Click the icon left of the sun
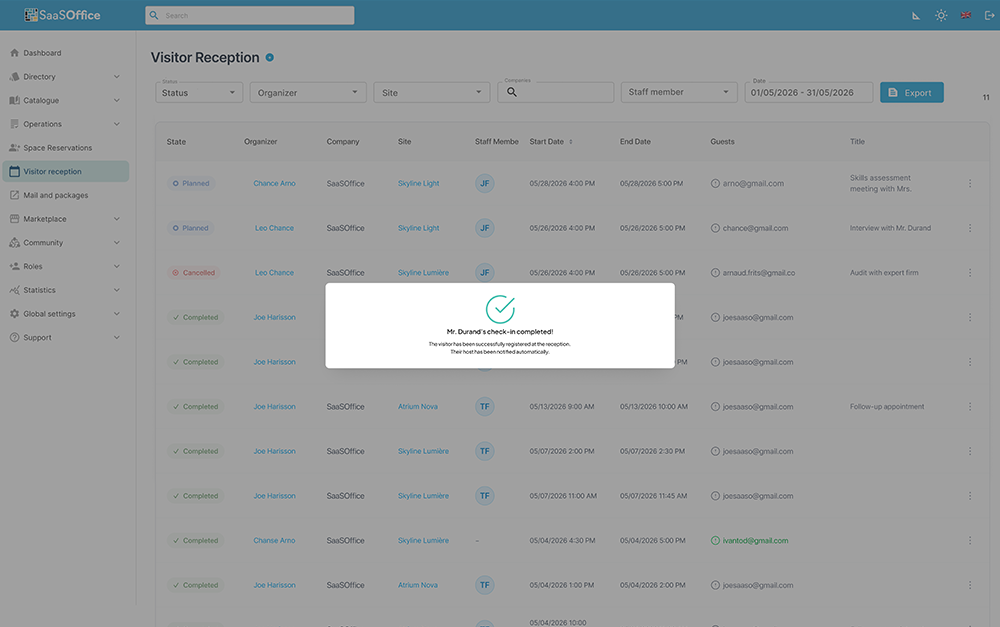Viewport: 1000px width, 627px height. click(916, 16)
